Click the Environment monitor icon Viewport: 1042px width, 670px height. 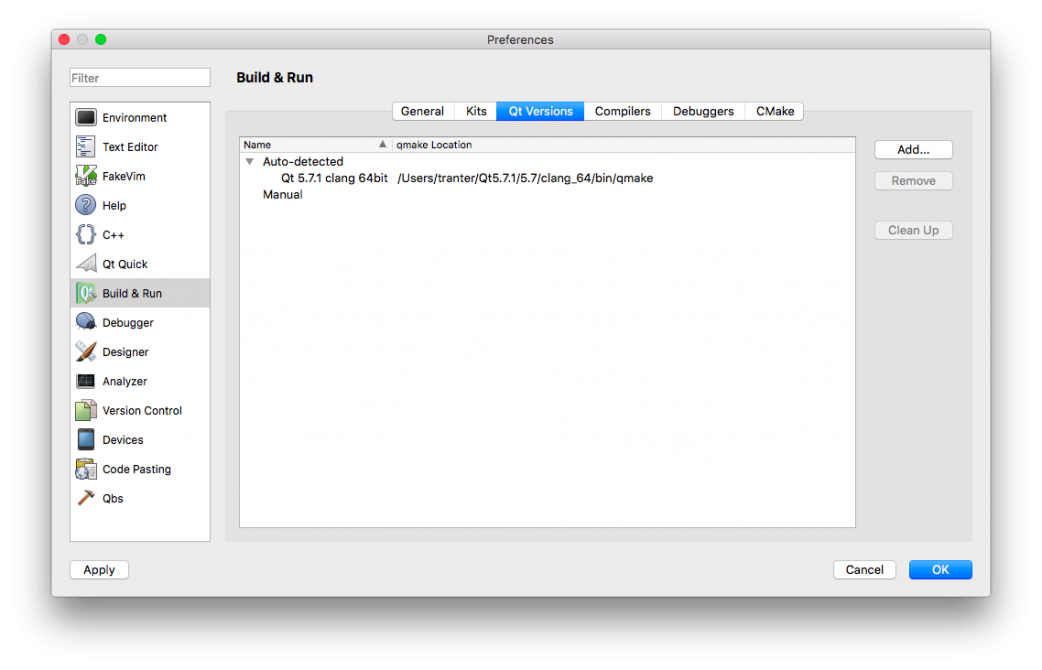[86, 118]
